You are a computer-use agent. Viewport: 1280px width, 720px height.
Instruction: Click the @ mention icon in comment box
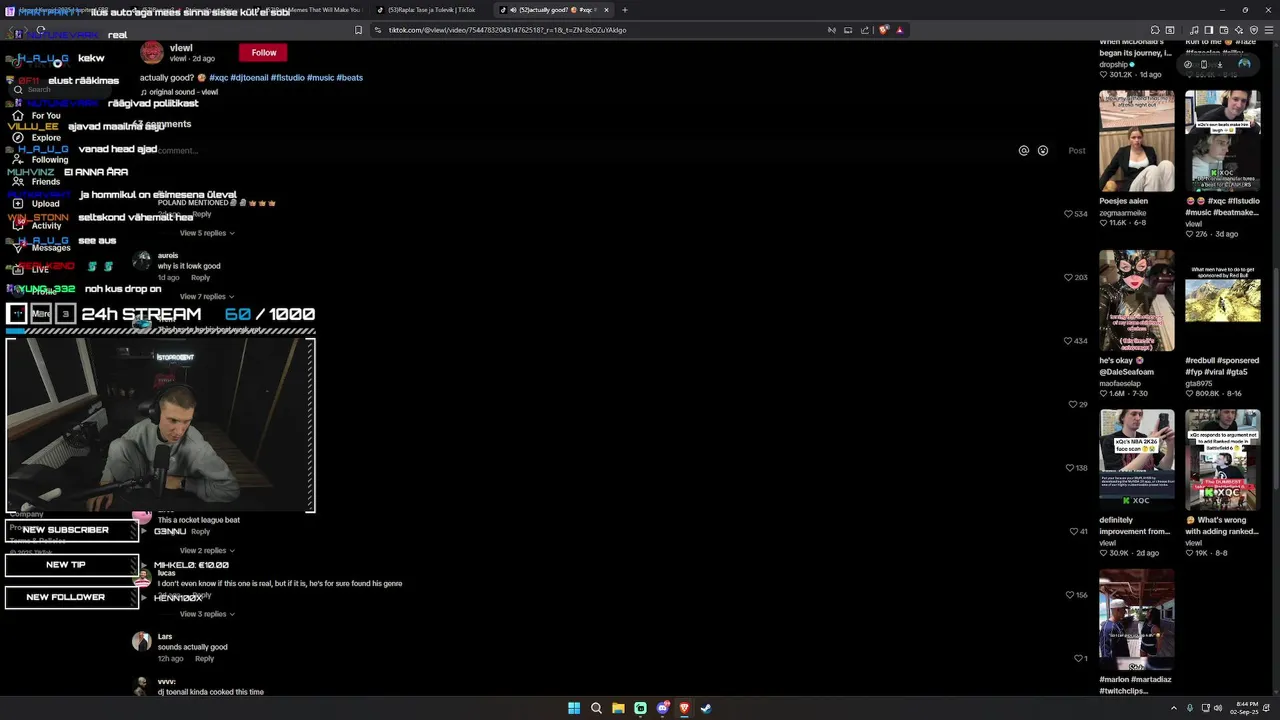tap(1024, 151)
